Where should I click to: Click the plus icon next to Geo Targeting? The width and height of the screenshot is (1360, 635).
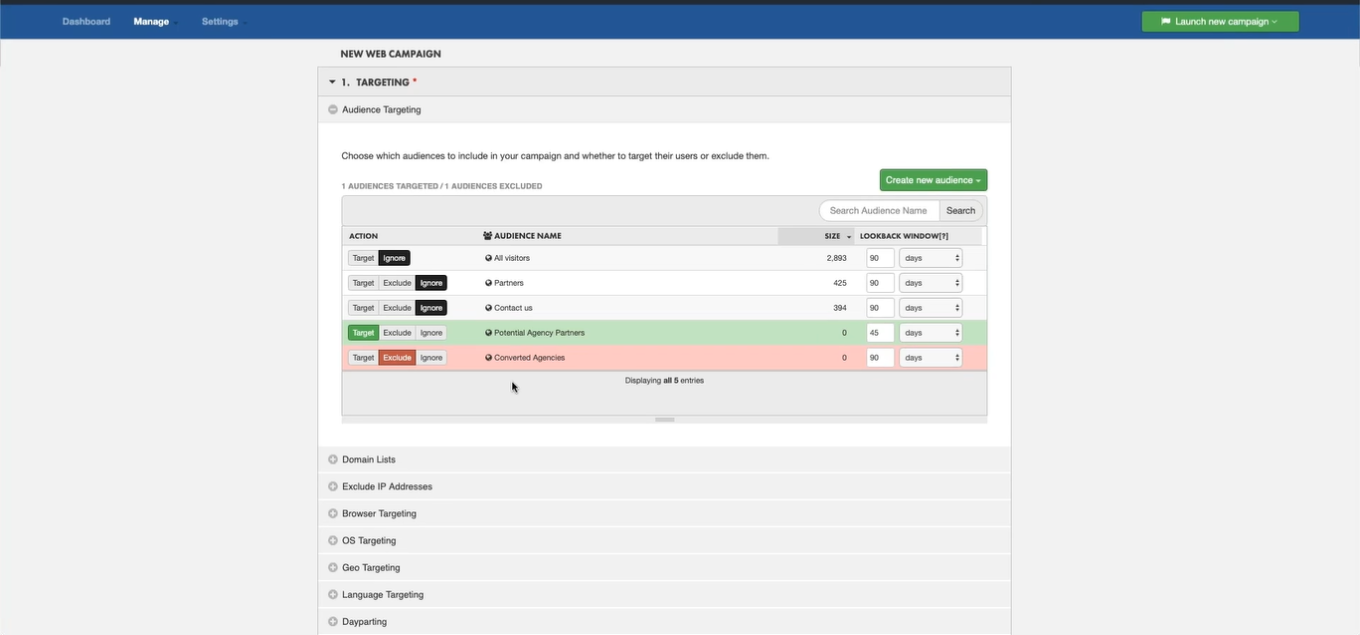coord(333,568)
